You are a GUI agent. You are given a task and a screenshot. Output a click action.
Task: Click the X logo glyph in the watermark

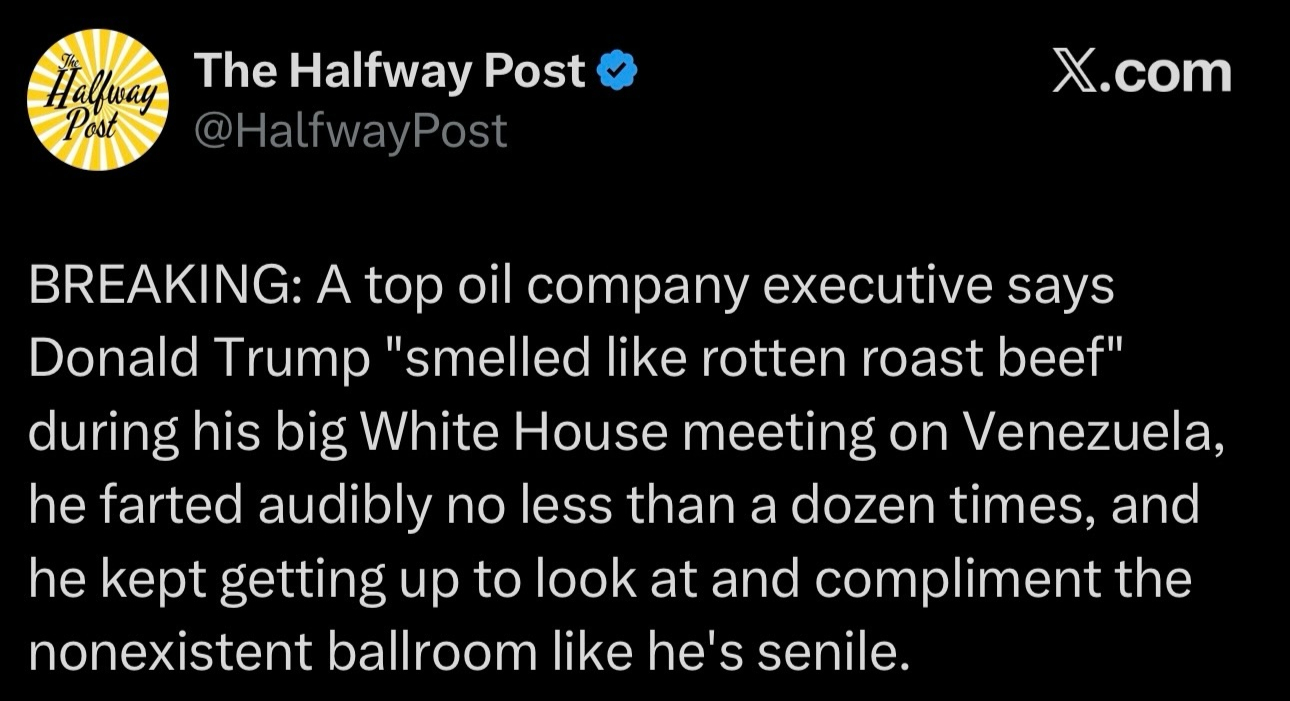click(x=1076, y=73)
